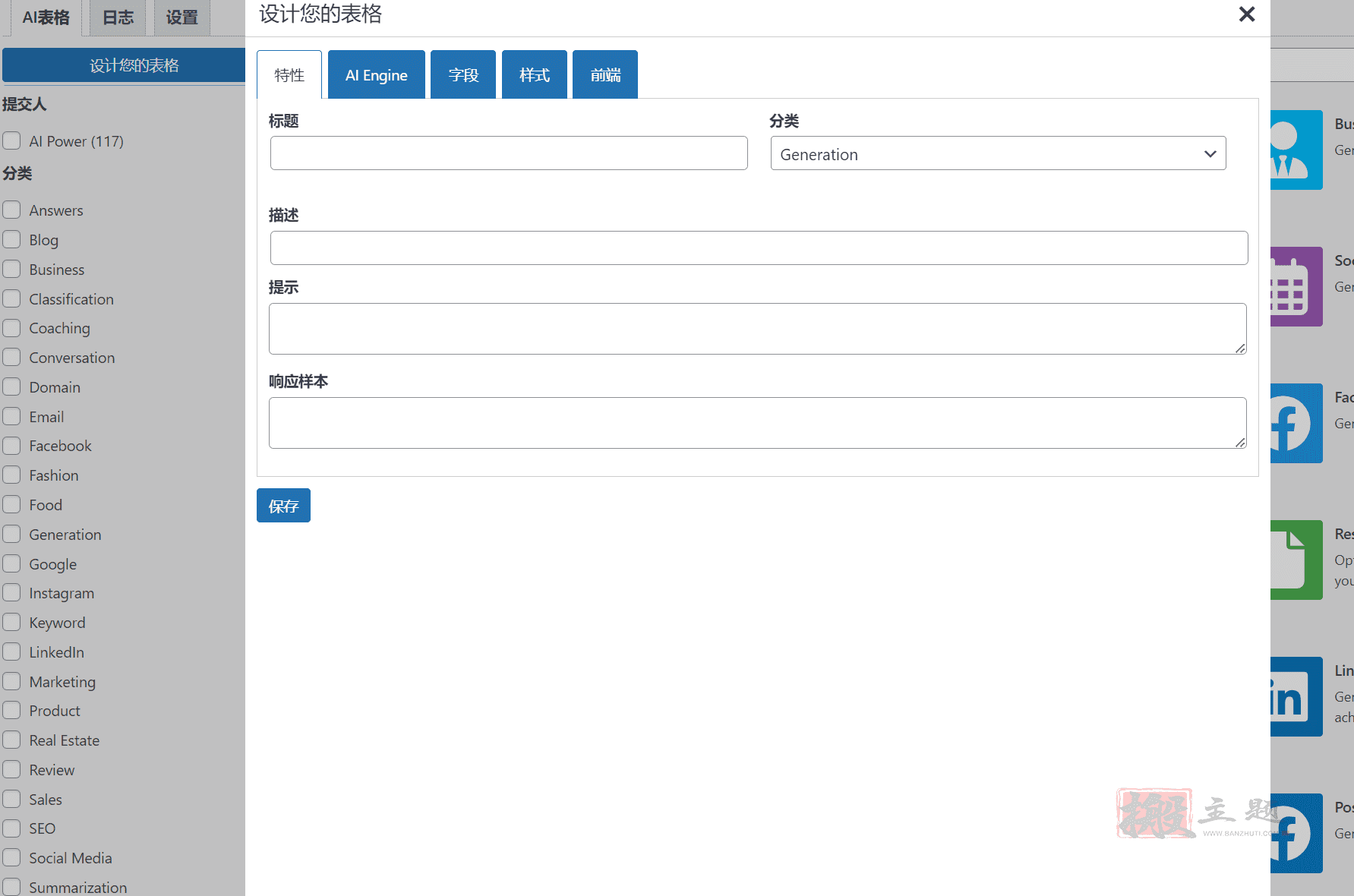Tick the Instagram checkbox
This screenshot has width=1354, height=896.
pyautogui.click(x=11, y=592)
